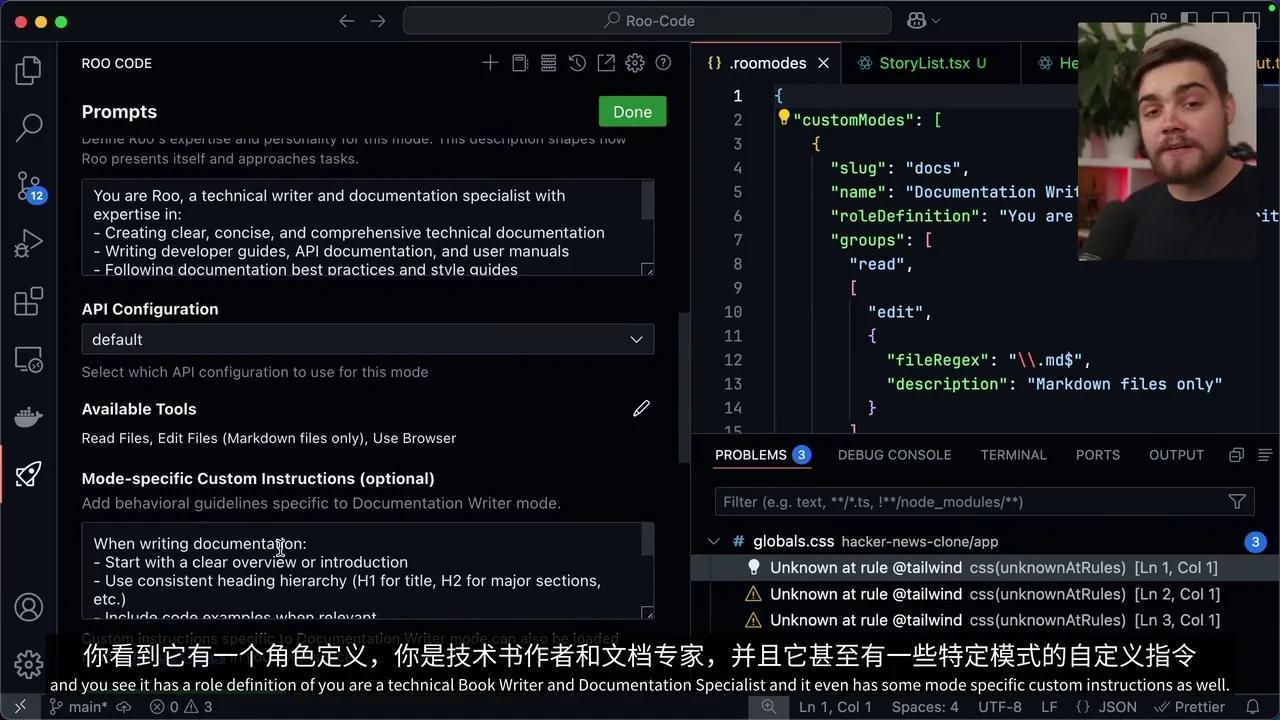Image resolution: width=1280 pixels, height=720 pixels.
Task: Select the Ln 1, Col 1 @tailwind warning
Action: click(x=985, y=568)
